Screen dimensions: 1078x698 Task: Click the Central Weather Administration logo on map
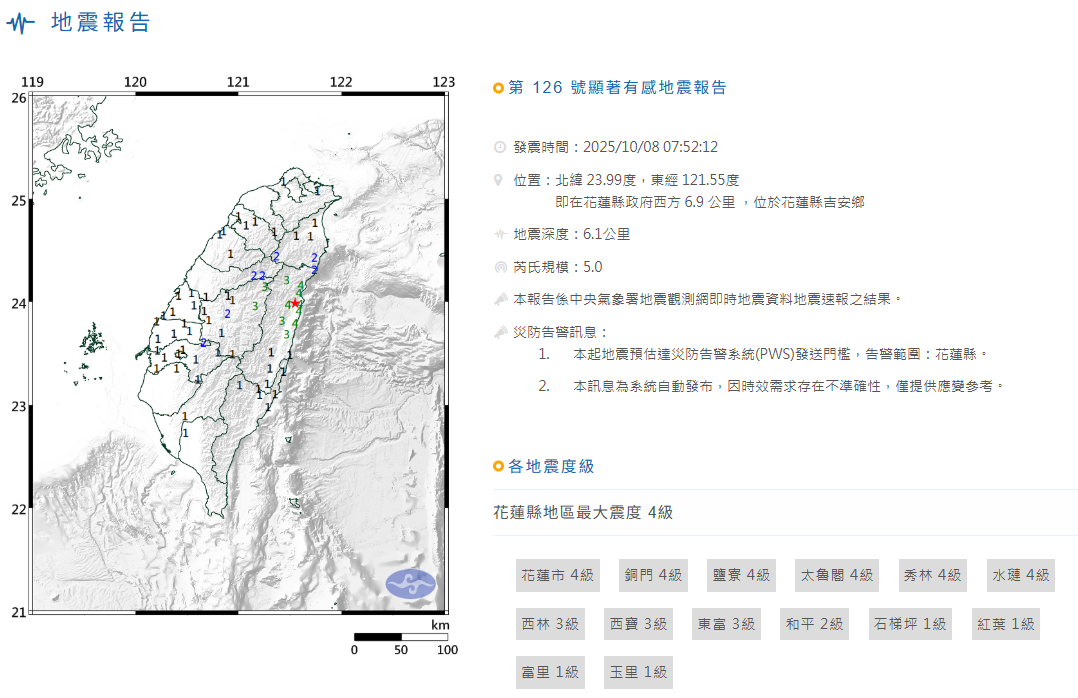coord(411,582)
